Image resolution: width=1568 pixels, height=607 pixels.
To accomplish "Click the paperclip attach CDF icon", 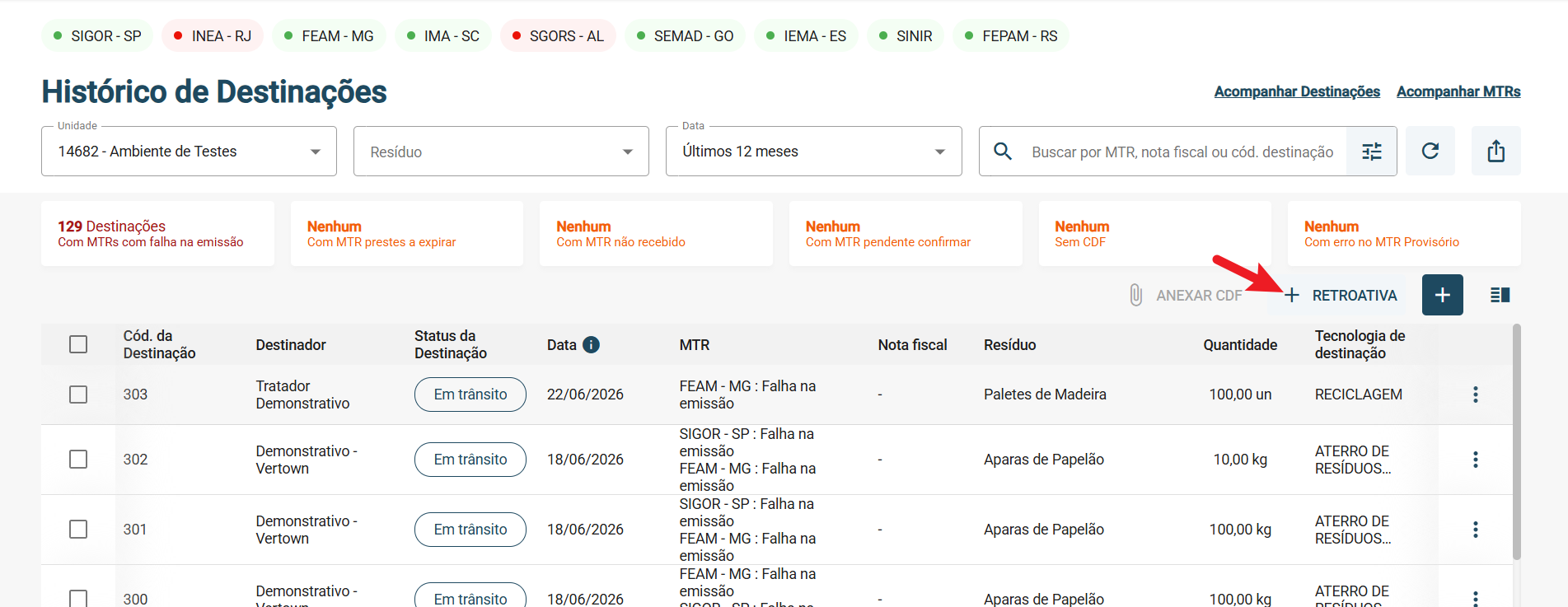I will coord(1136,295).
